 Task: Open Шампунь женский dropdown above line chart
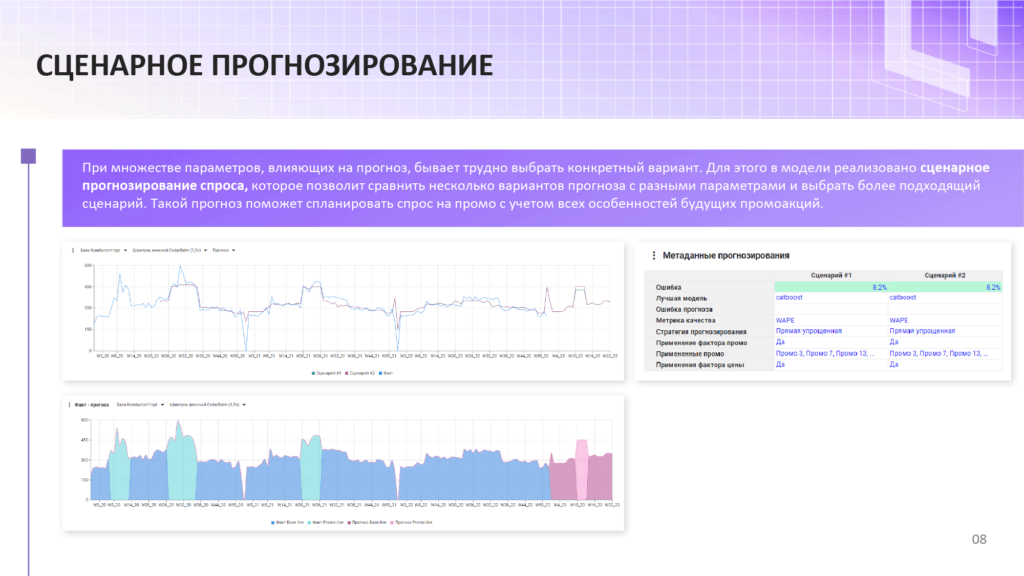(x=172, y=251)
